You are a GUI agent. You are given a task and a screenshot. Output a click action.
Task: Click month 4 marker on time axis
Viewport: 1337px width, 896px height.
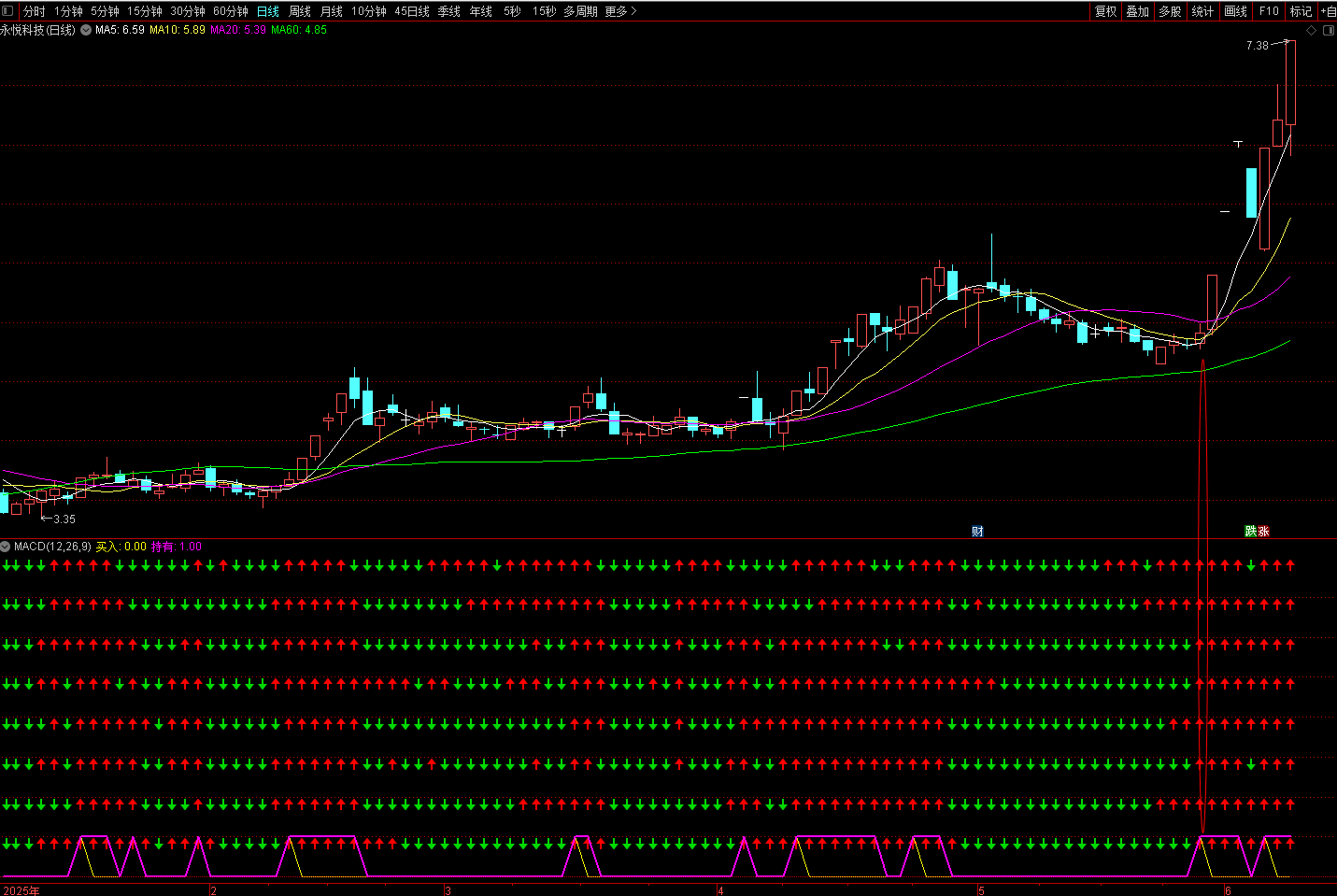pos(720,890)
